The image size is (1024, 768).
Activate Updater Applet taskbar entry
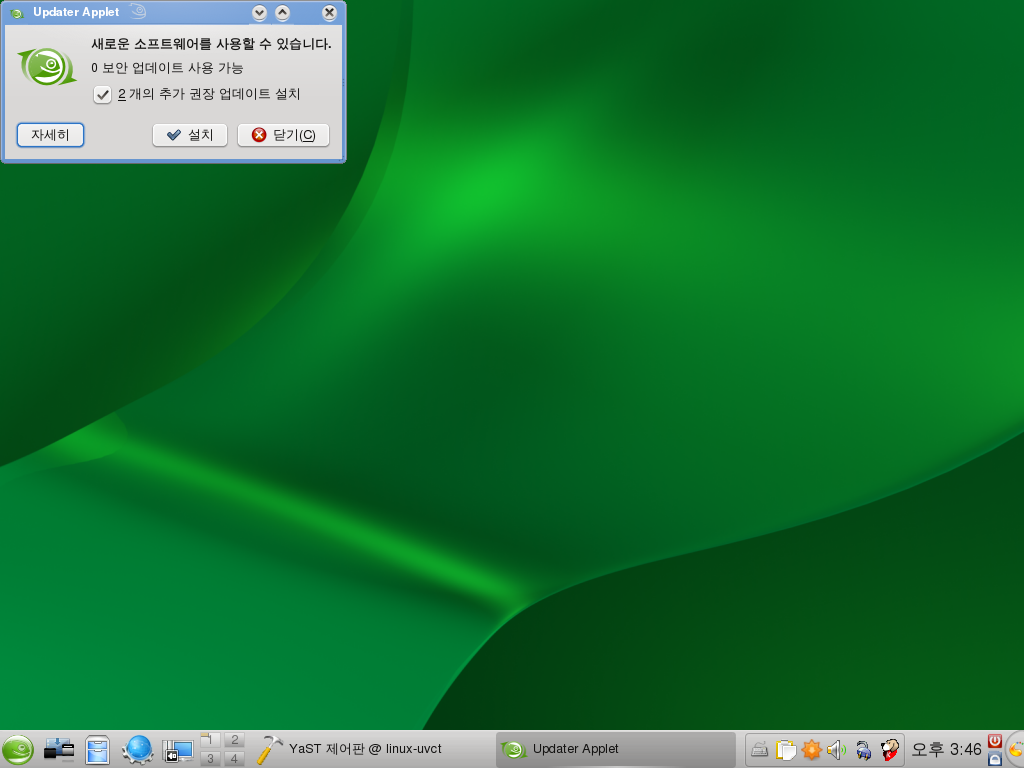tap(616, 749)
